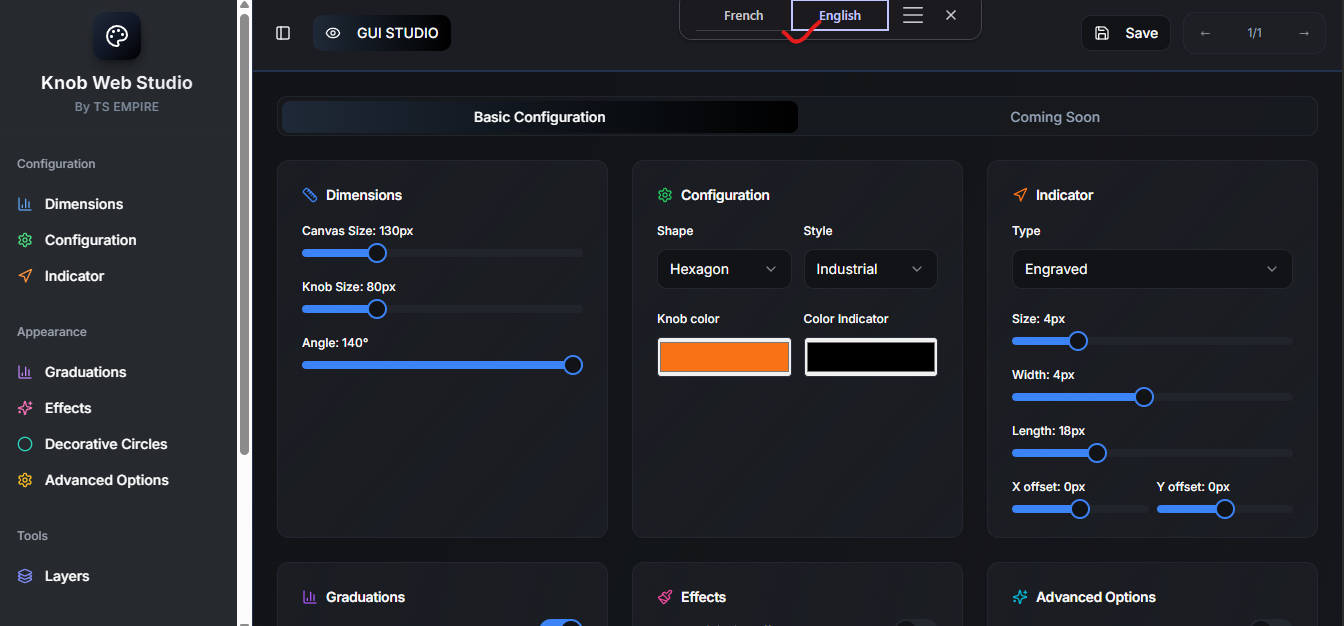Pick the orange Knob color swatch
Image resolution: width=1344 pixels, height=626 pixels.
tap(724, 357)
